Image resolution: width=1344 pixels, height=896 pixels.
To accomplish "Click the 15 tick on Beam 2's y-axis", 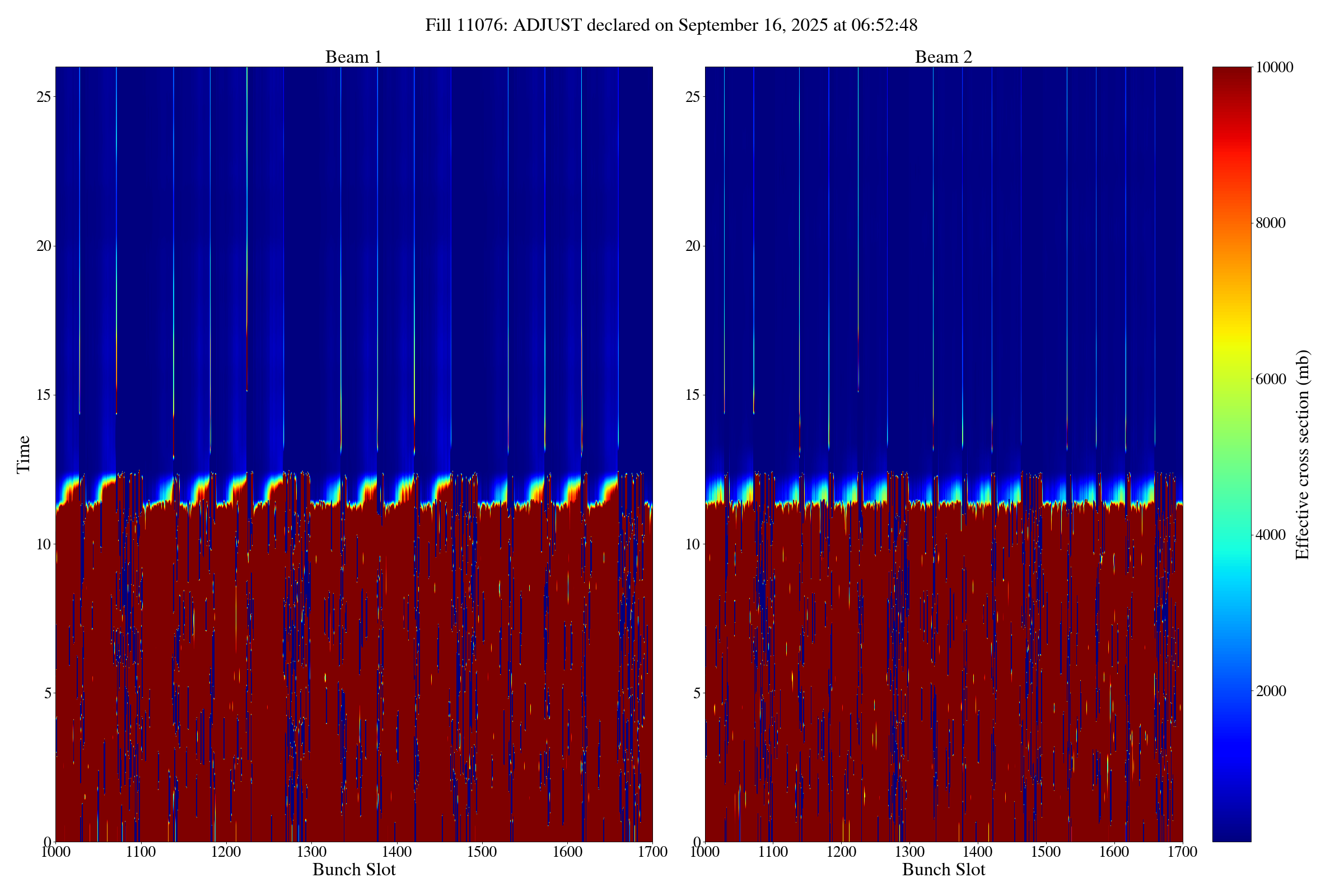I will [693, 395].
